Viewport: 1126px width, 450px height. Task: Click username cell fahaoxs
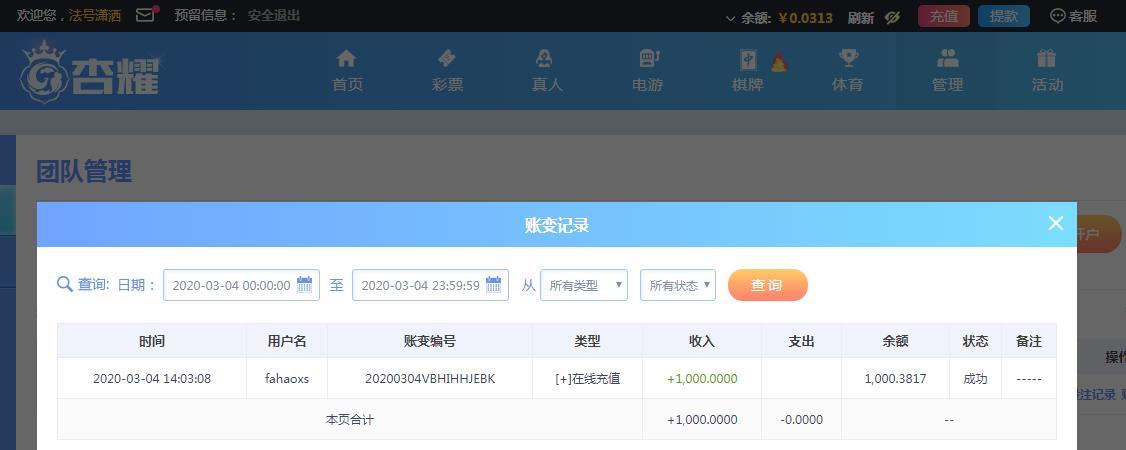287,378
